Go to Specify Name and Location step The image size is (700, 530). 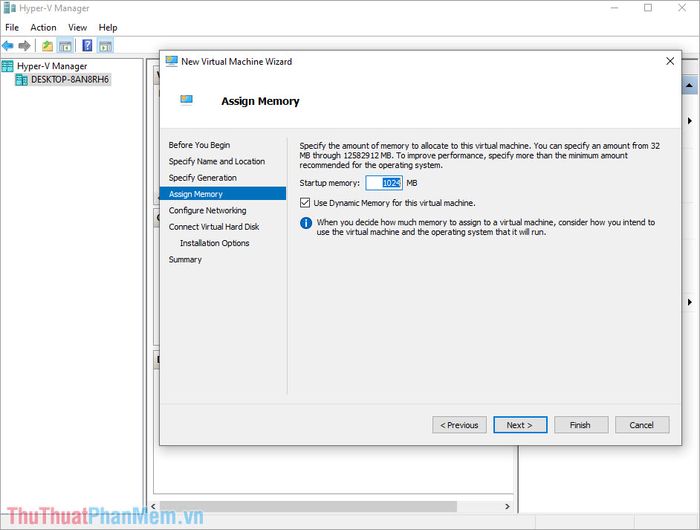pos(217,161)
